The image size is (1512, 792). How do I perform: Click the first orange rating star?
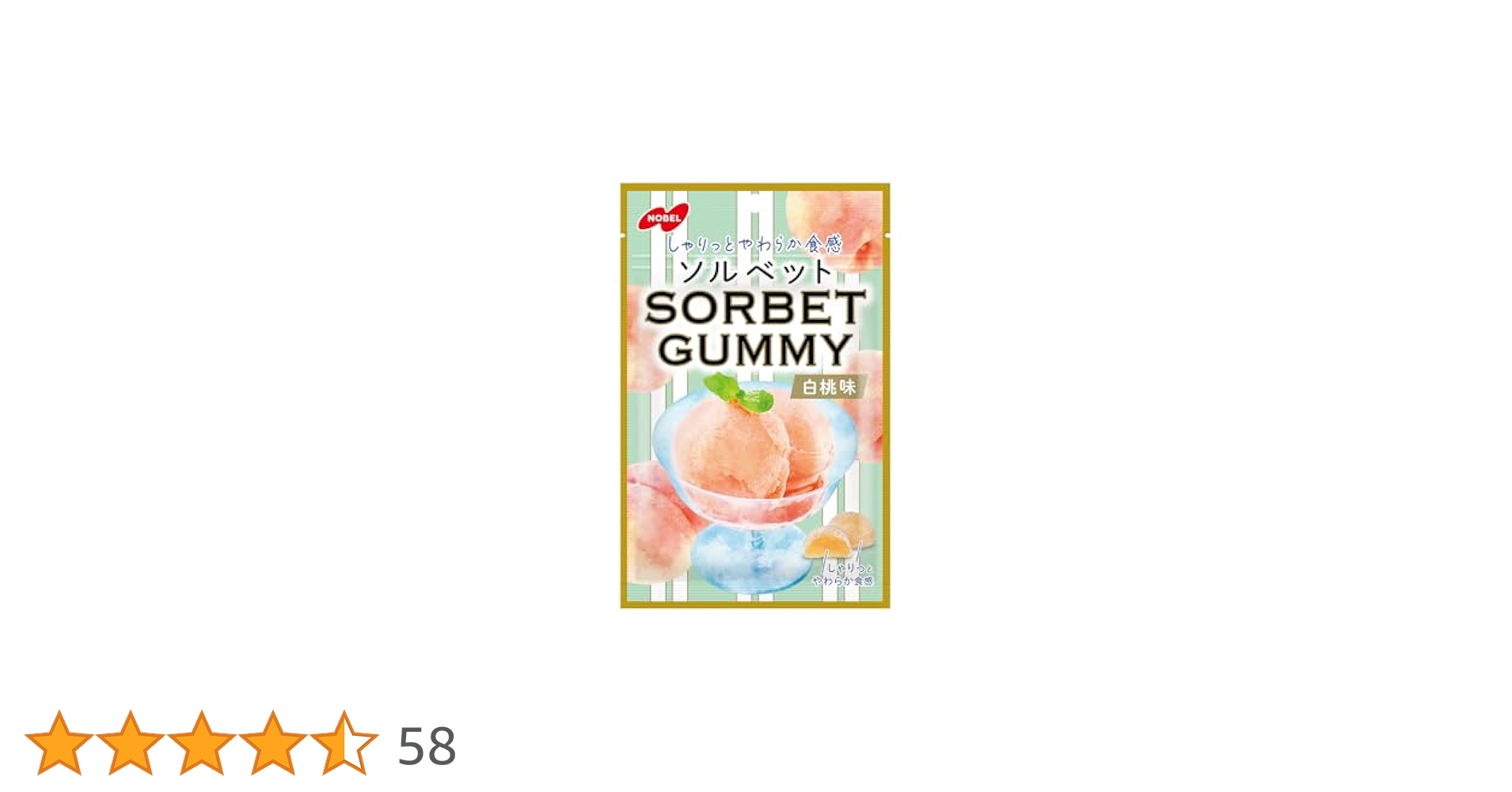point(59,743)
